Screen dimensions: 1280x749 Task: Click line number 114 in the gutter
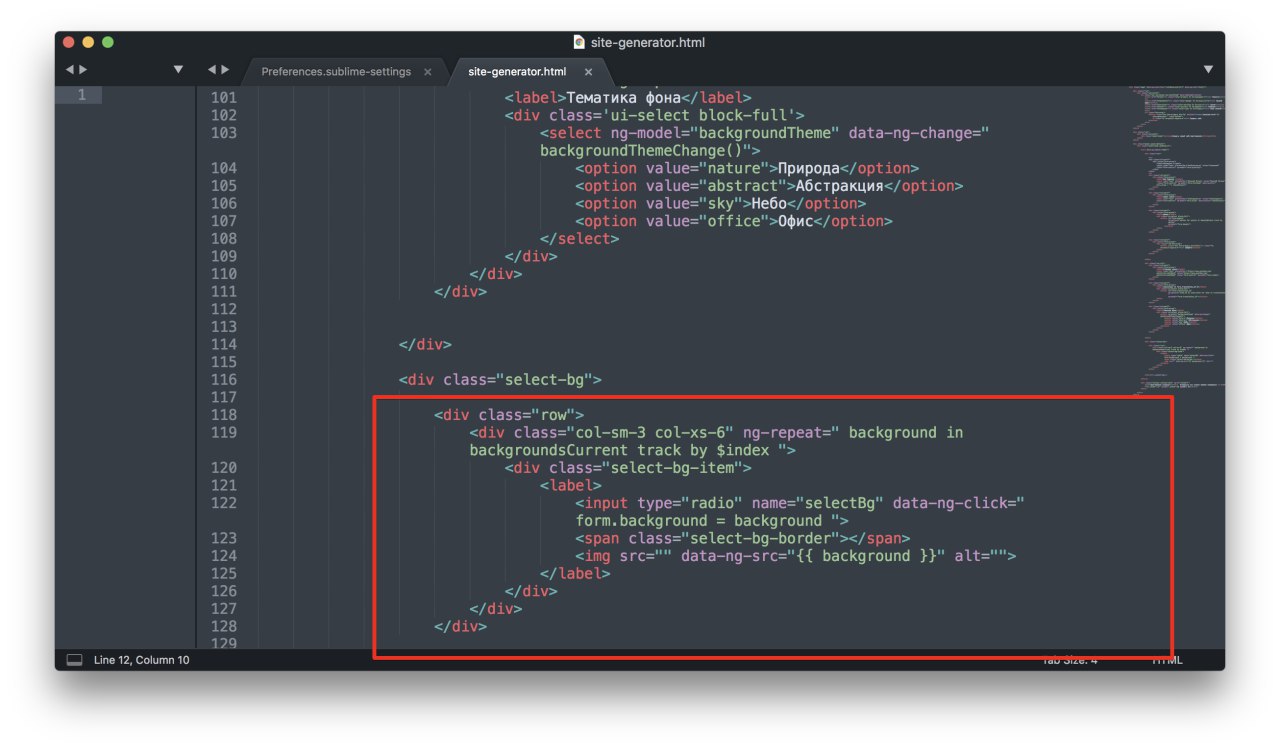tap(224, 344)
